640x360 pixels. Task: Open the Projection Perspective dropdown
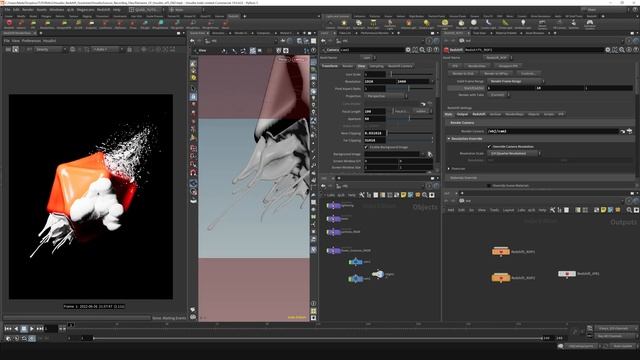pos(385,96)
